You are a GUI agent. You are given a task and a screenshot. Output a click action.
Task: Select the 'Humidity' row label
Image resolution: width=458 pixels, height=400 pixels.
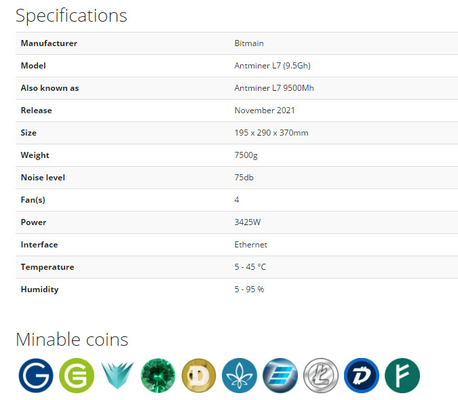coord(40,289)
